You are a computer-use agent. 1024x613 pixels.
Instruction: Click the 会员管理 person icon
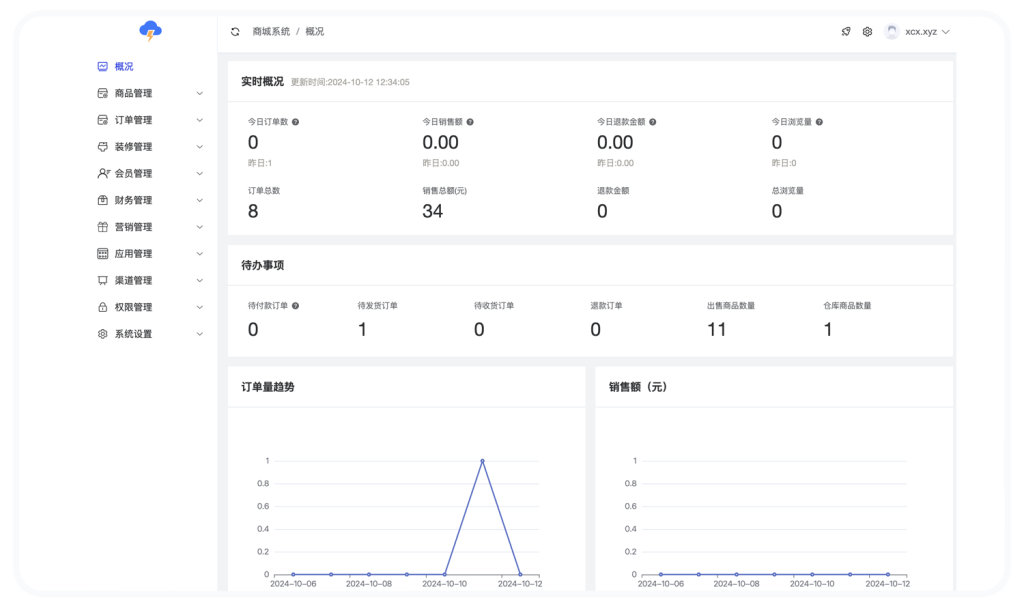coord(103,174)
